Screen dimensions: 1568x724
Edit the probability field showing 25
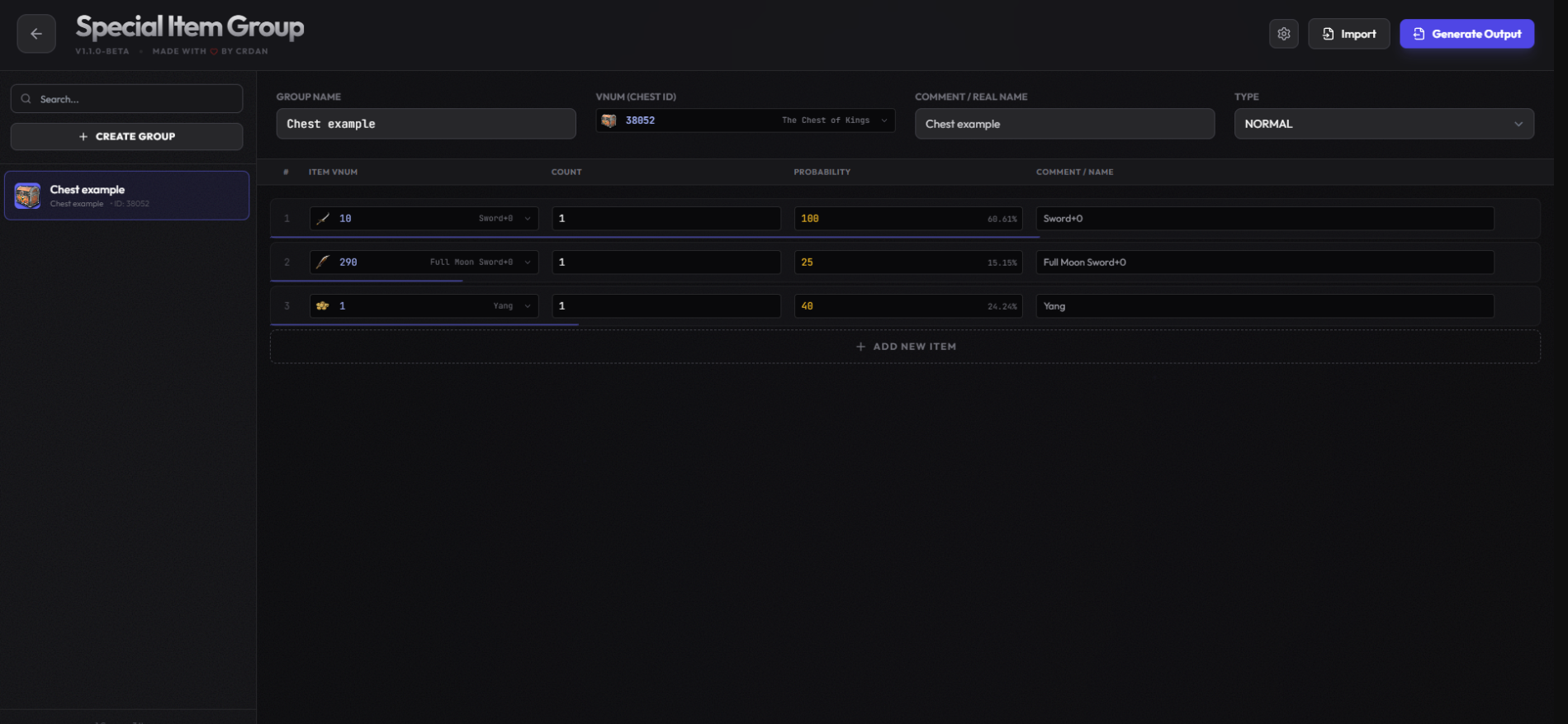(x=883, y=263)
